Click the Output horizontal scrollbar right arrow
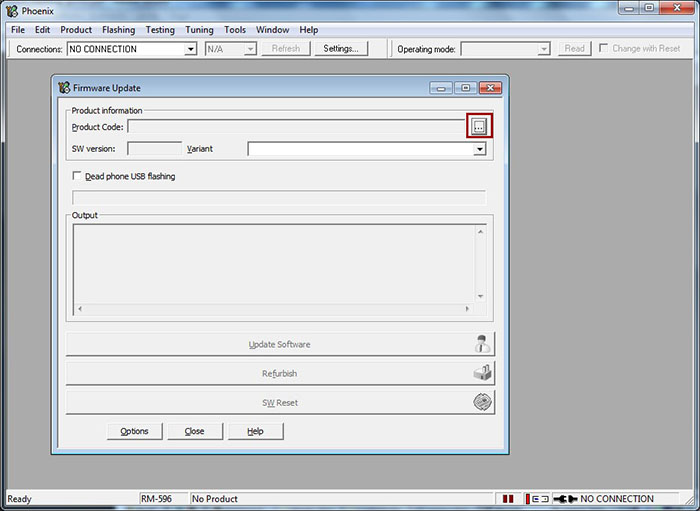The width and height of the screenshot is (700, 511). click(467, 308)
